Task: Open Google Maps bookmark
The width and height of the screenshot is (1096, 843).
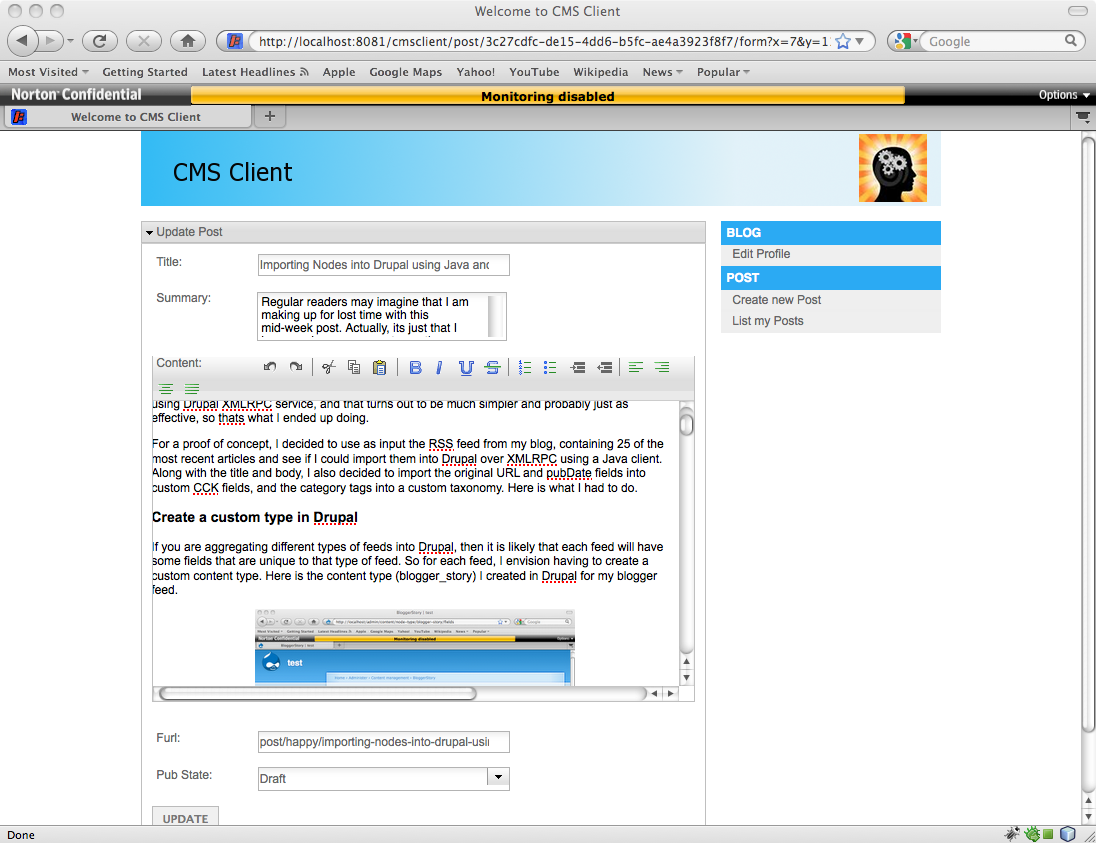Action: (x=405, y=72)
